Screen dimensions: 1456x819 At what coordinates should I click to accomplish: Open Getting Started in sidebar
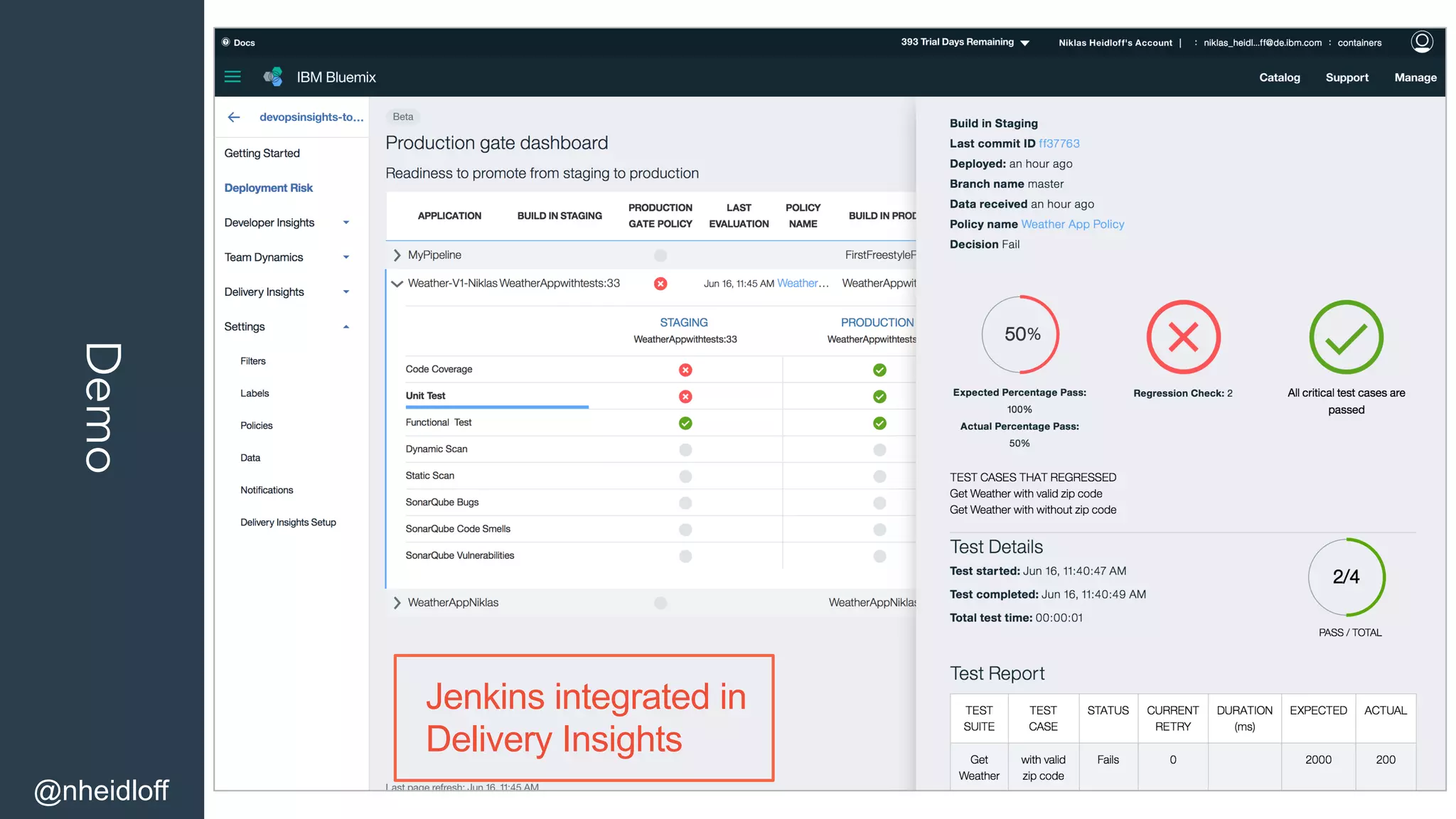click(262, 153)
